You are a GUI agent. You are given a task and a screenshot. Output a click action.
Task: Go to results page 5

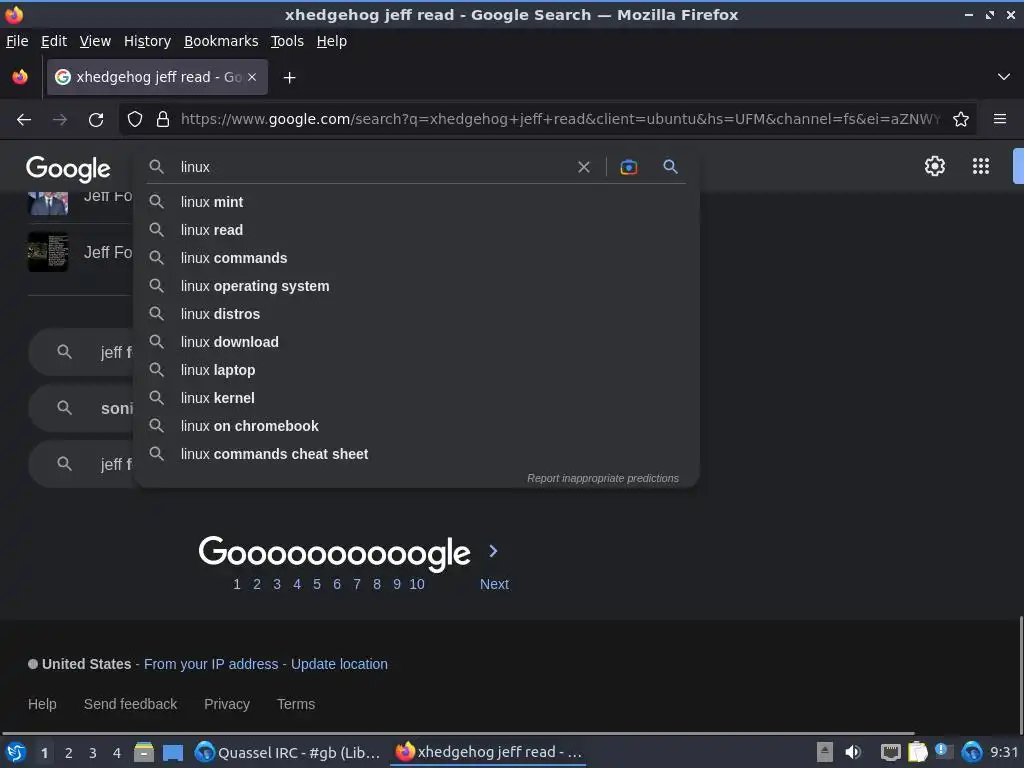(x=317, y=584)
